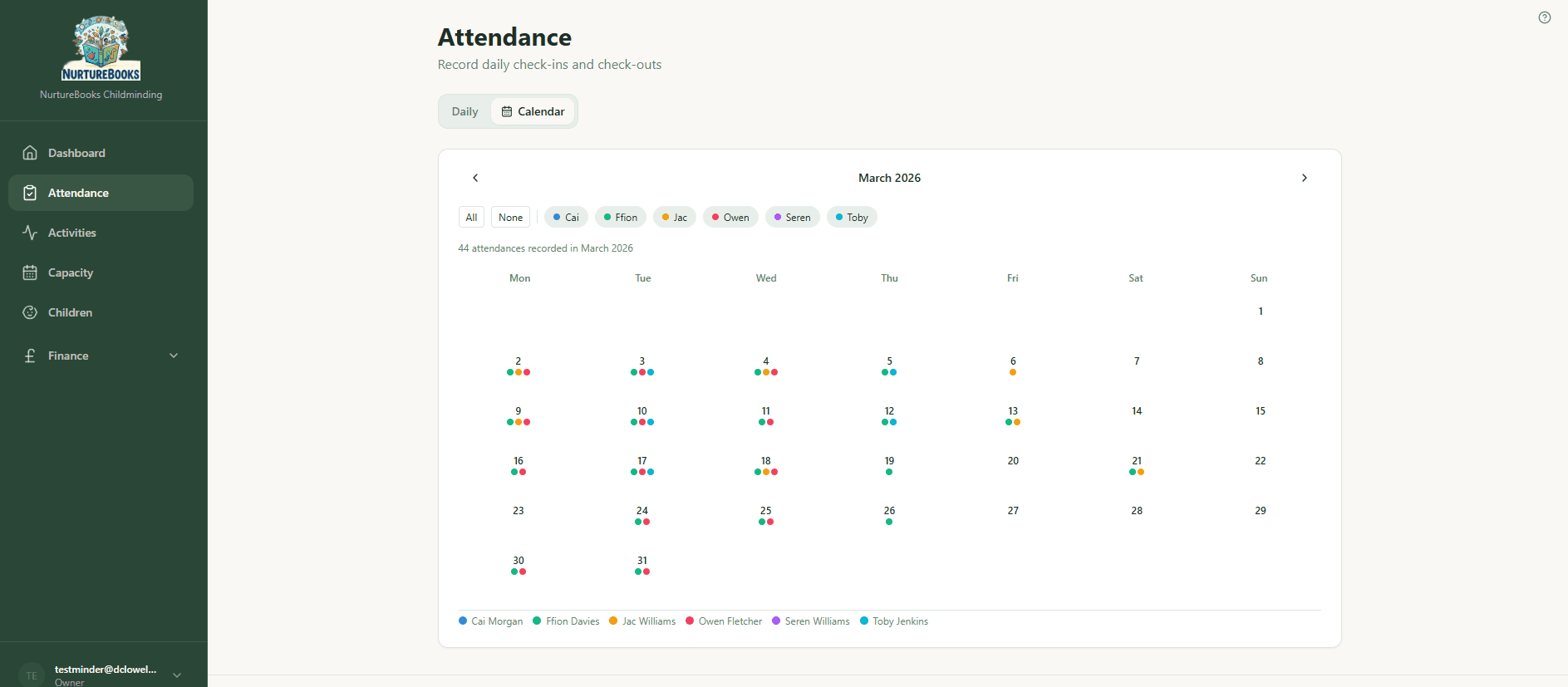Click the Capacity calendar icon
1568x687 pixels.
[30, 272]
